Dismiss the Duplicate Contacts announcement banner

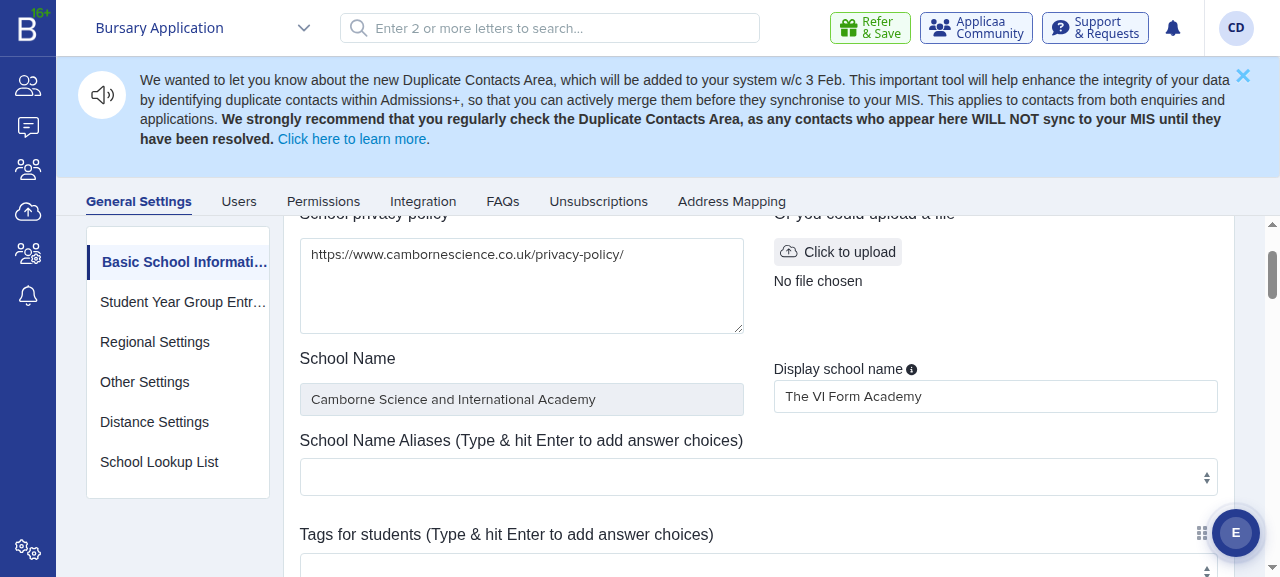1243,75
